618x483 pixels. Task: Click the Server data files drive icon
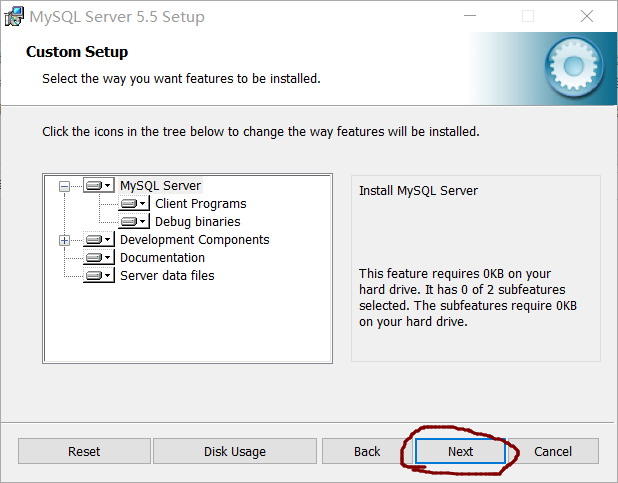pyautogui.click(x=98, y=276)
